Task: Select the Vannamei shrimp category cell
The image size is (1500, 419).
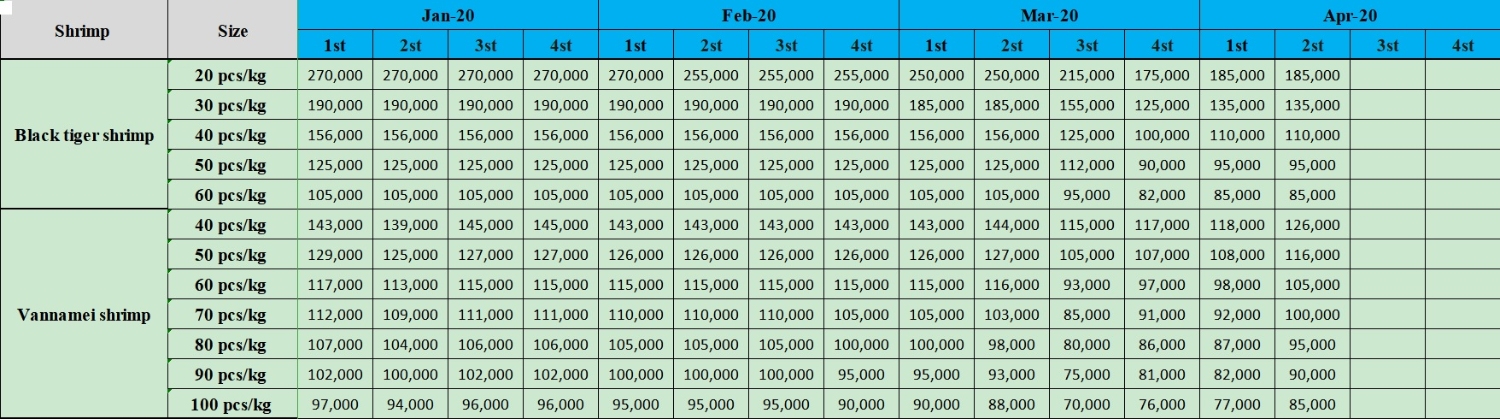Action: point(84,315)
